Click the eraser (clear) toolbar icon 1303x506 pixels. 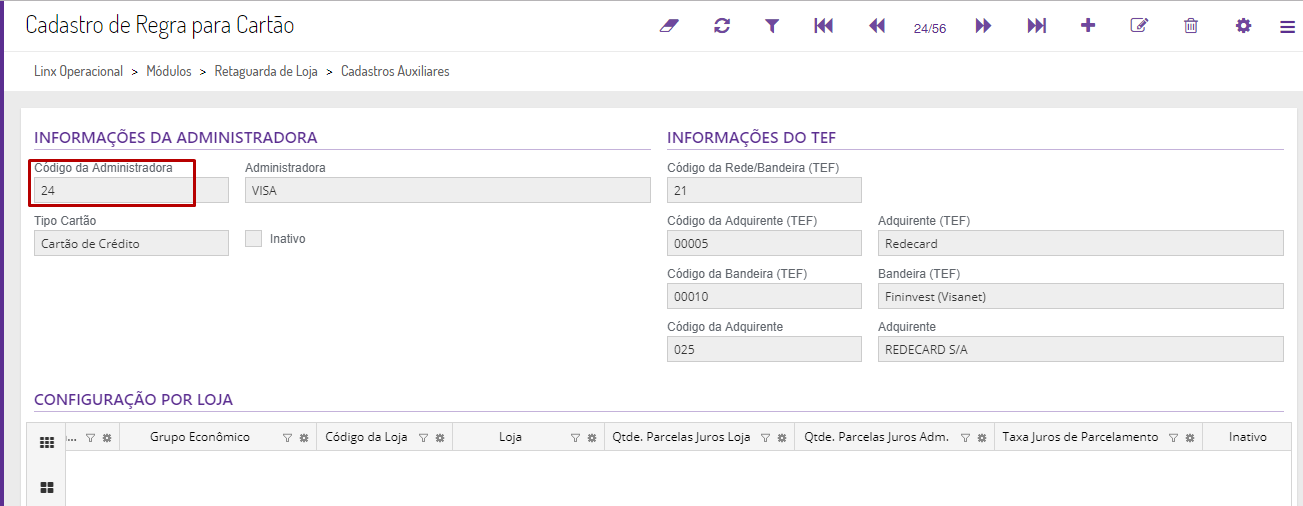click(x=669, y=26)
